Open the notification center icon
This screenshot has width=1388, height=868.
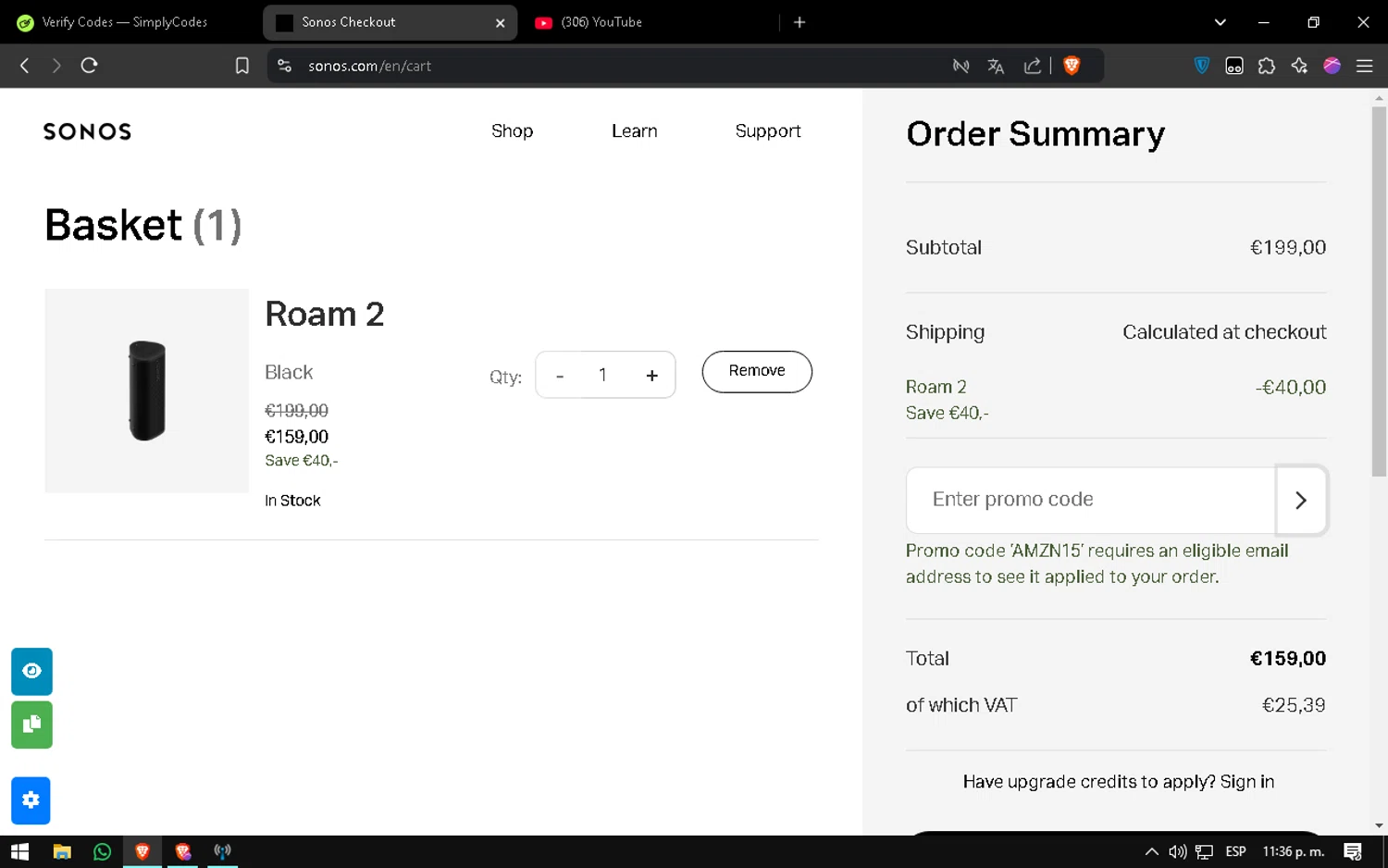click(1353, 851)
